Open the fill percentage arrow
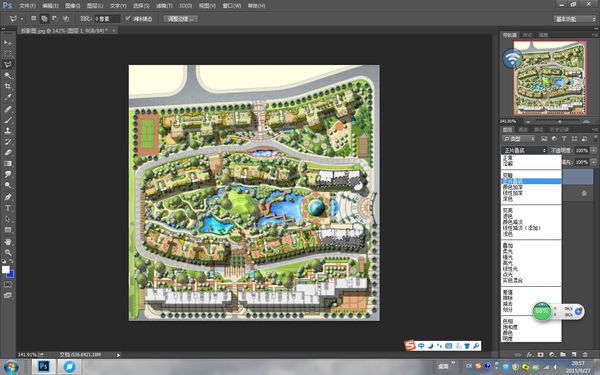This screenshot has width=600, height=375. click(593, 162)
